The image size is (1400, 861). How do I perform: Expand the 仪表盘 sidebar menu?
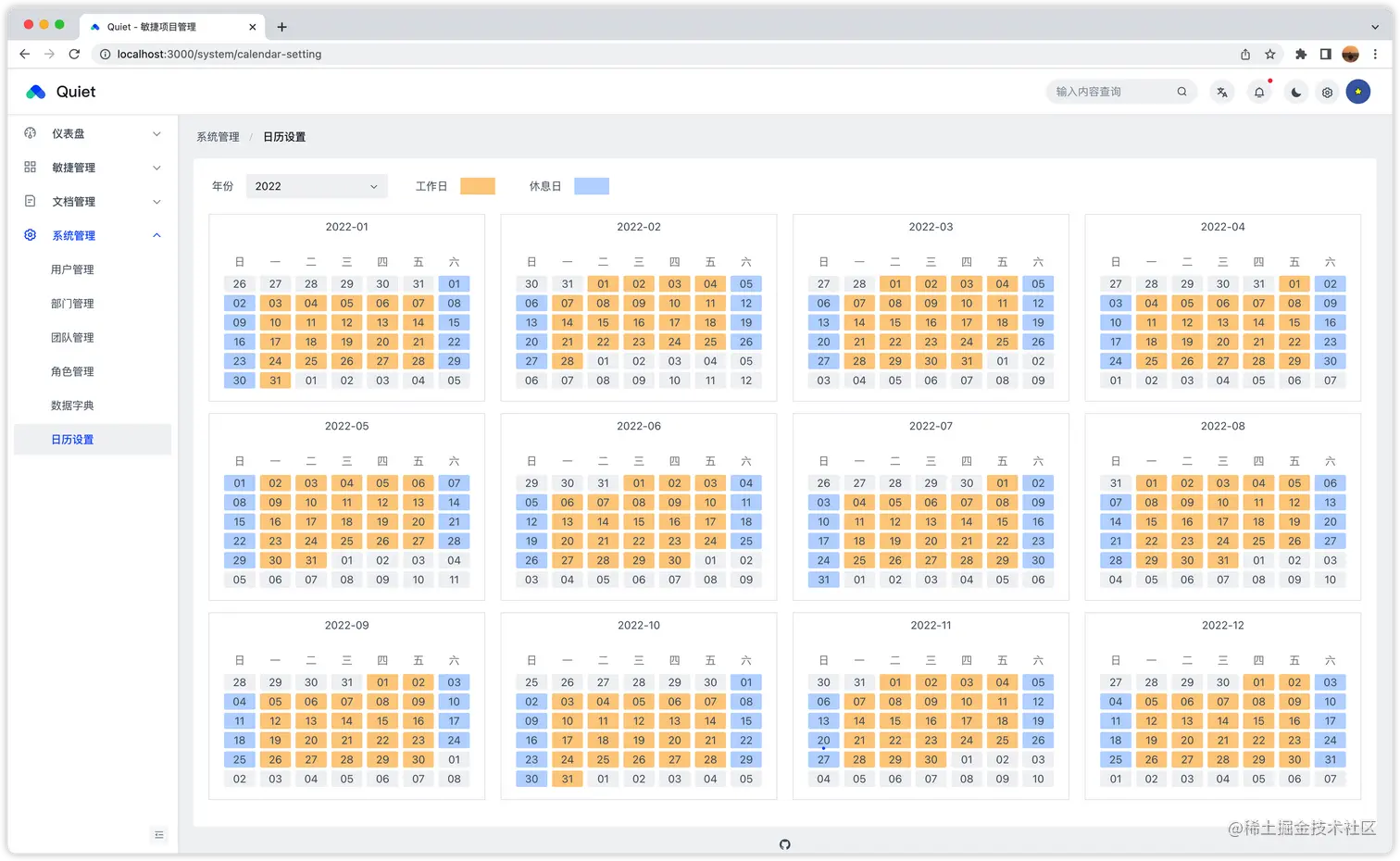(x=93, y=133)
